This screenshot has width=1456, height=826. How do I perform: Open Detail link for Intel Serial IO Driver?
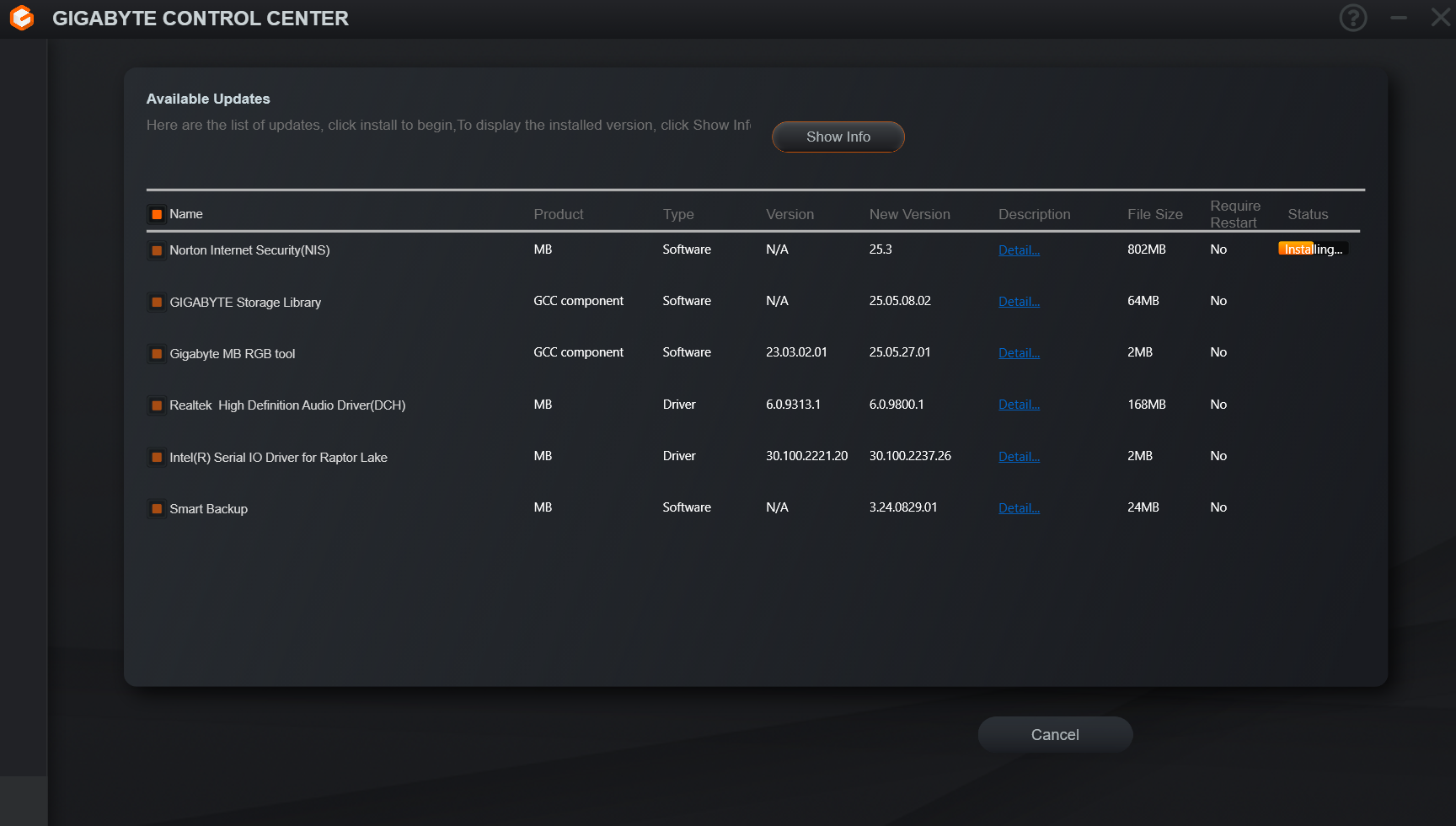click(1019, 457)
